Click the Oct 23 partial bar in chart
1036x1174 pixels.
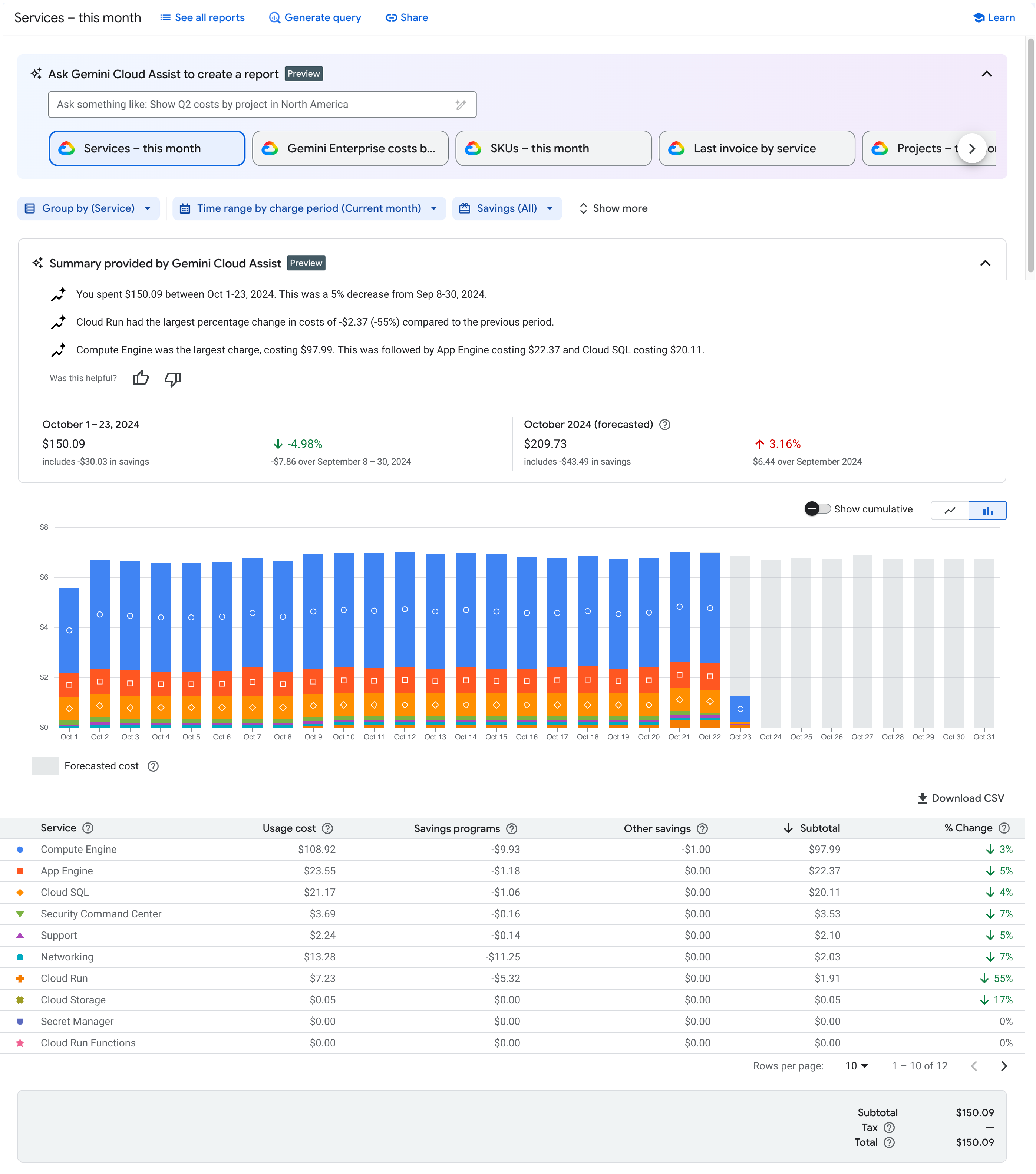[740, 711]
